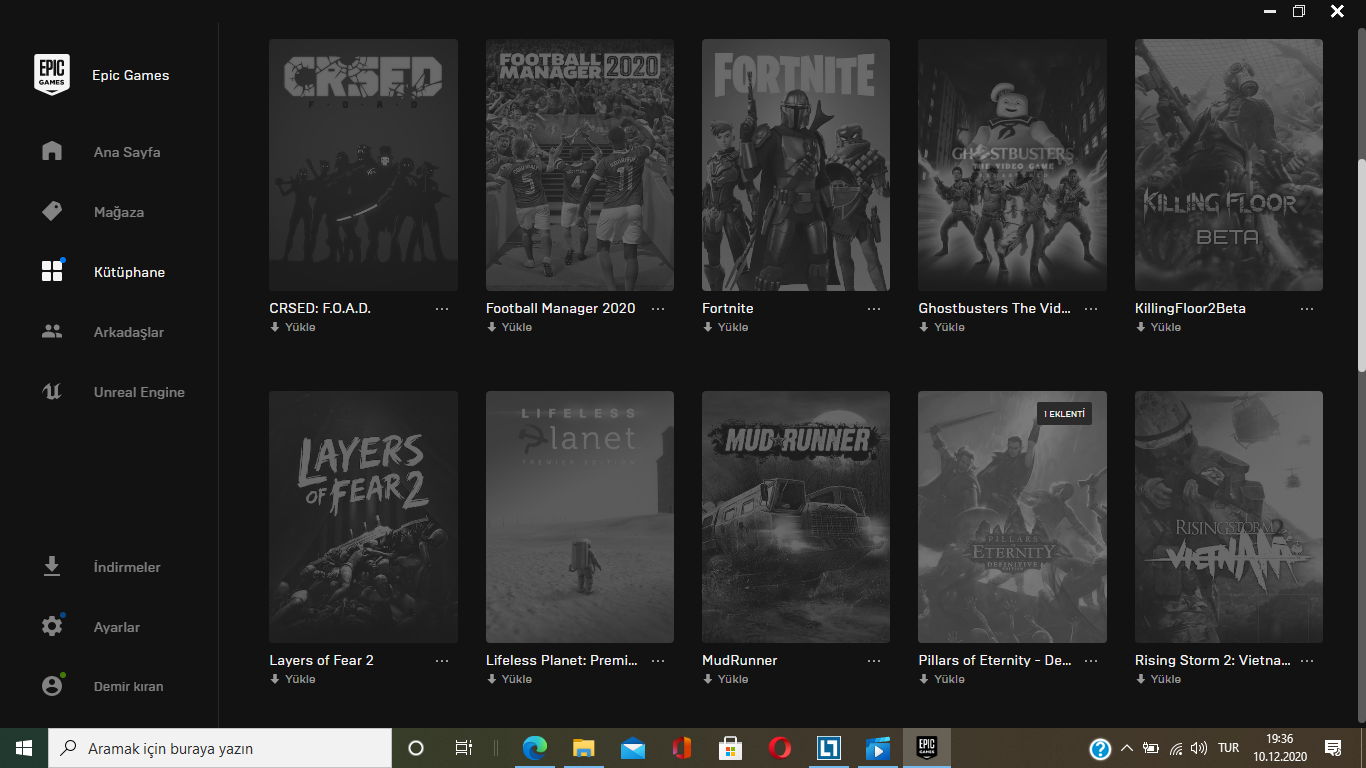Viewport: 1366px width, 768px height.
Task: Click the Windows taskbar search box
Action: pos(220,748)
